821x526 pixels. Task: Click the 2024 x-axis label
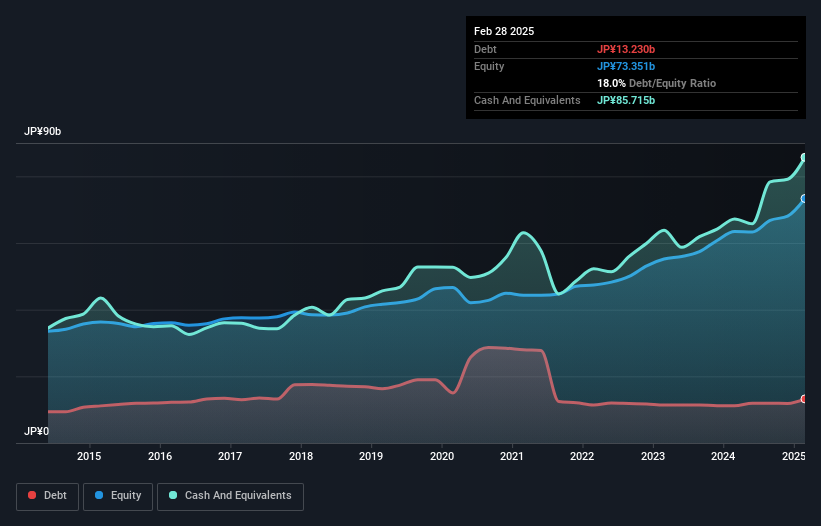[723, 456]
